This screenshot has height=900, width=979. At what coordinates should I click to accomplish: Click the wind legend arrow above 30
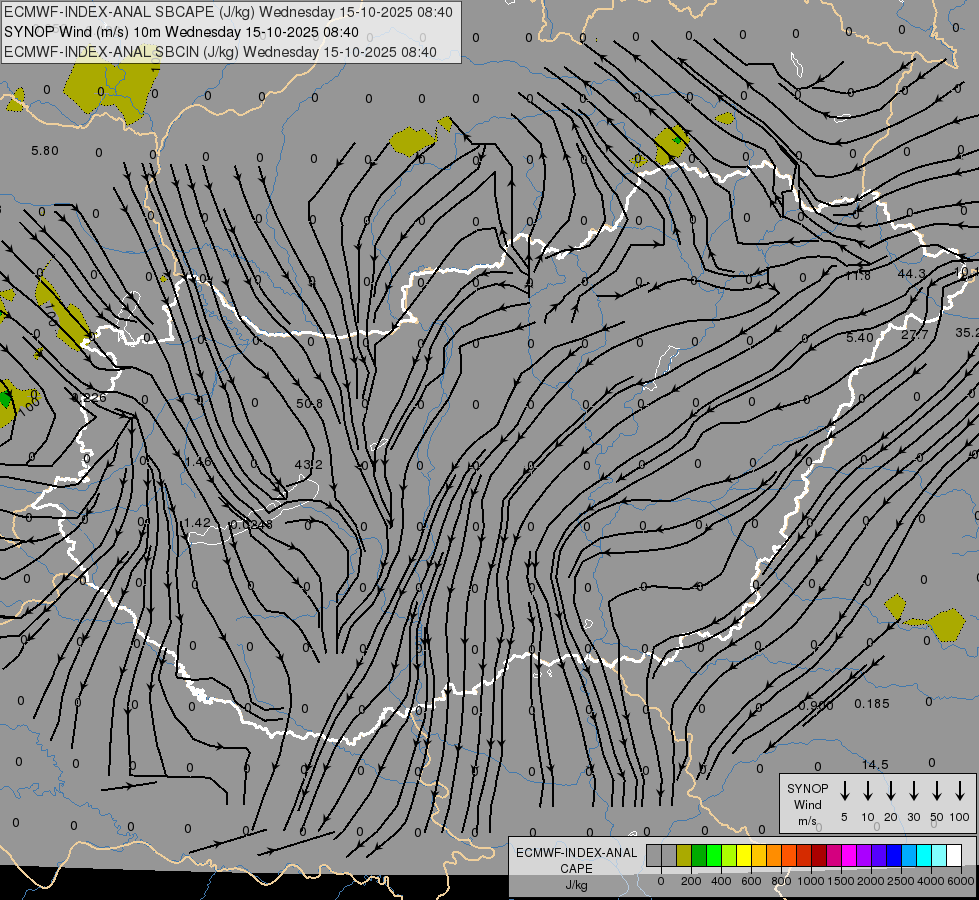(x=913, y=791)
